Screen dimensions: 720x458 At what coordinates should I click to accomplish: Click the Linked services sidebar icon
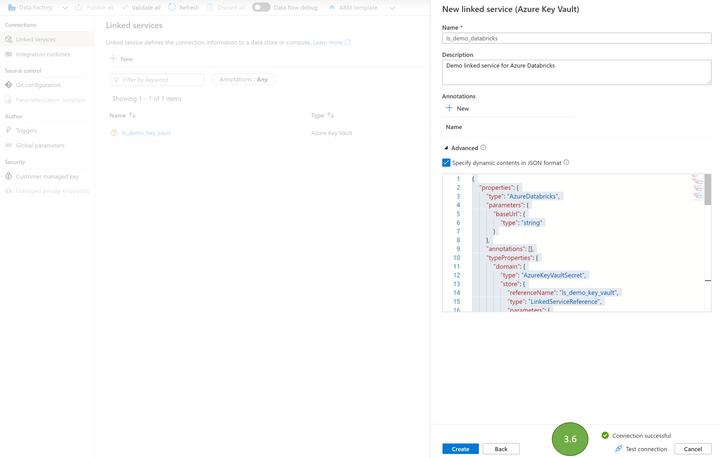point(8,40)
